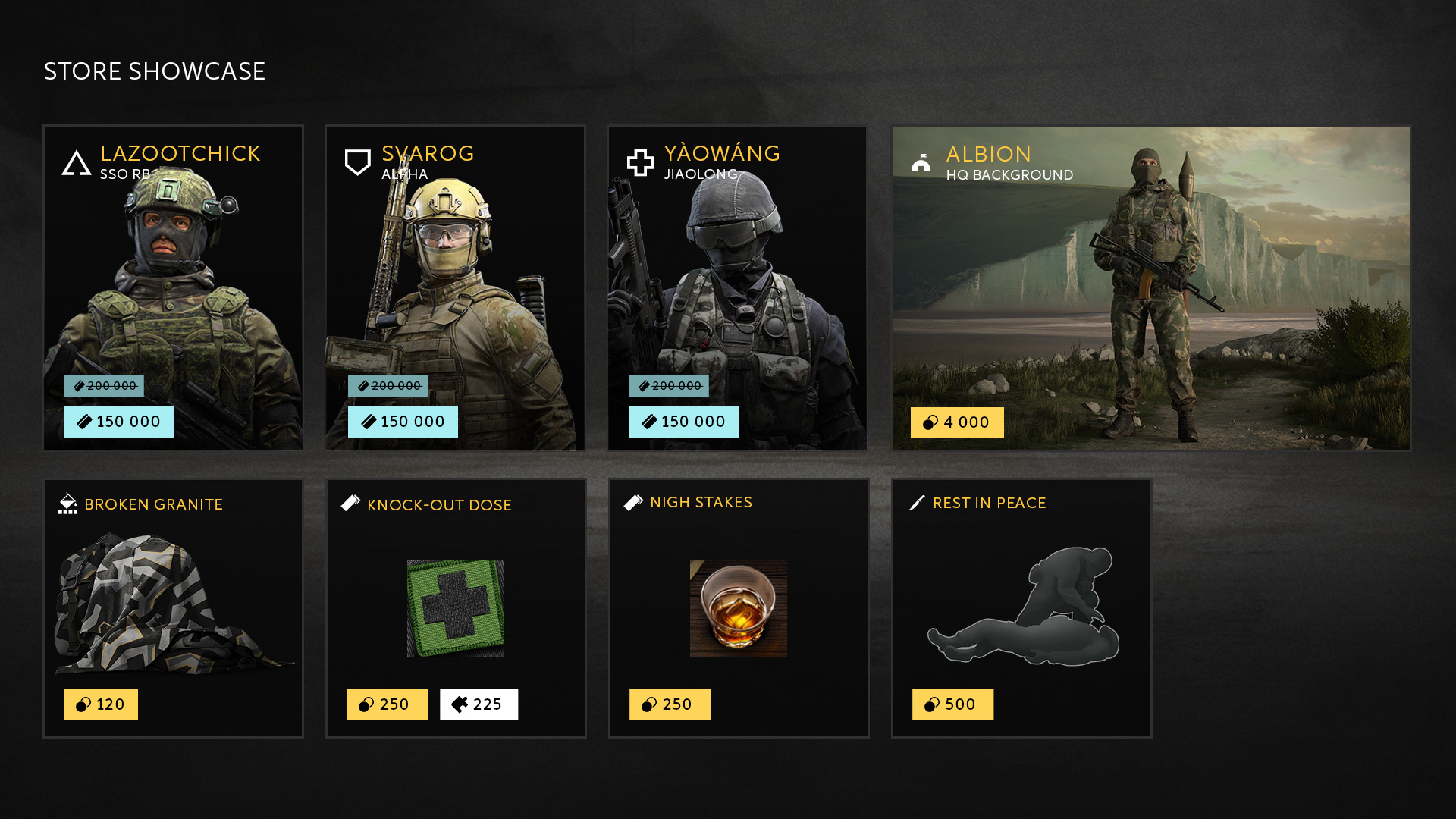This screenshot has height=819, width=1456.
Task: Buy Albion background for 4 000
Action: [x=957, y=422]
